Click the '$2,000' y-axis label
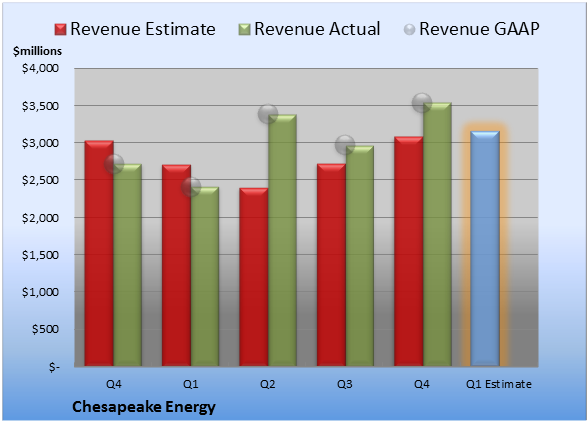Viewport: 588px width, 422px height. tap(40, 218)
